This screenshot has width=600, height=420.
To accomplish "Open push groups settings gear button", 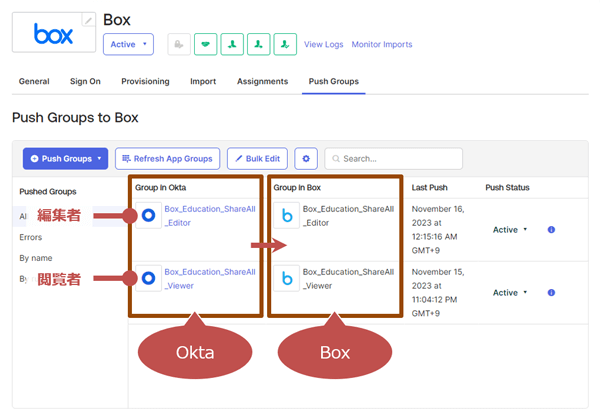I will coord(306,159).
